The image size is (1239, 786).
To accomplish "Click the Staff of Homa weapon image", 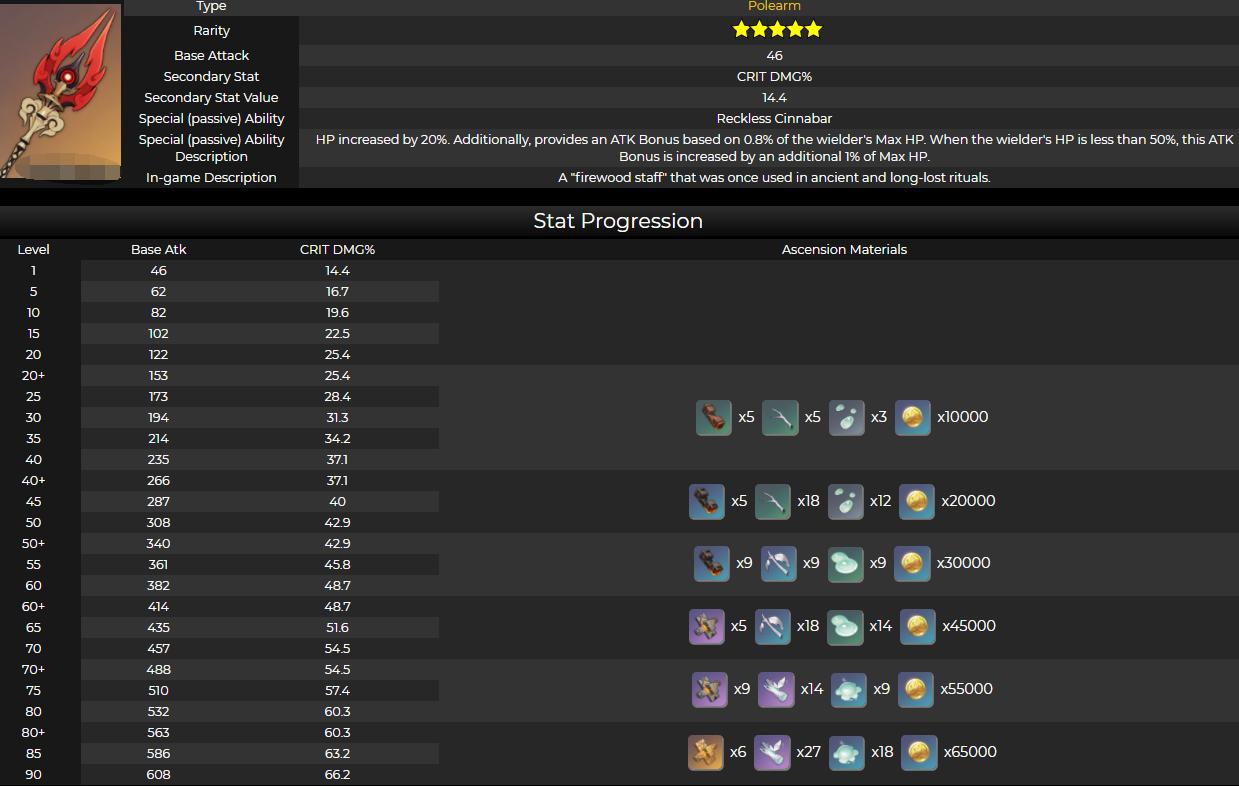I will pos(60,92).
